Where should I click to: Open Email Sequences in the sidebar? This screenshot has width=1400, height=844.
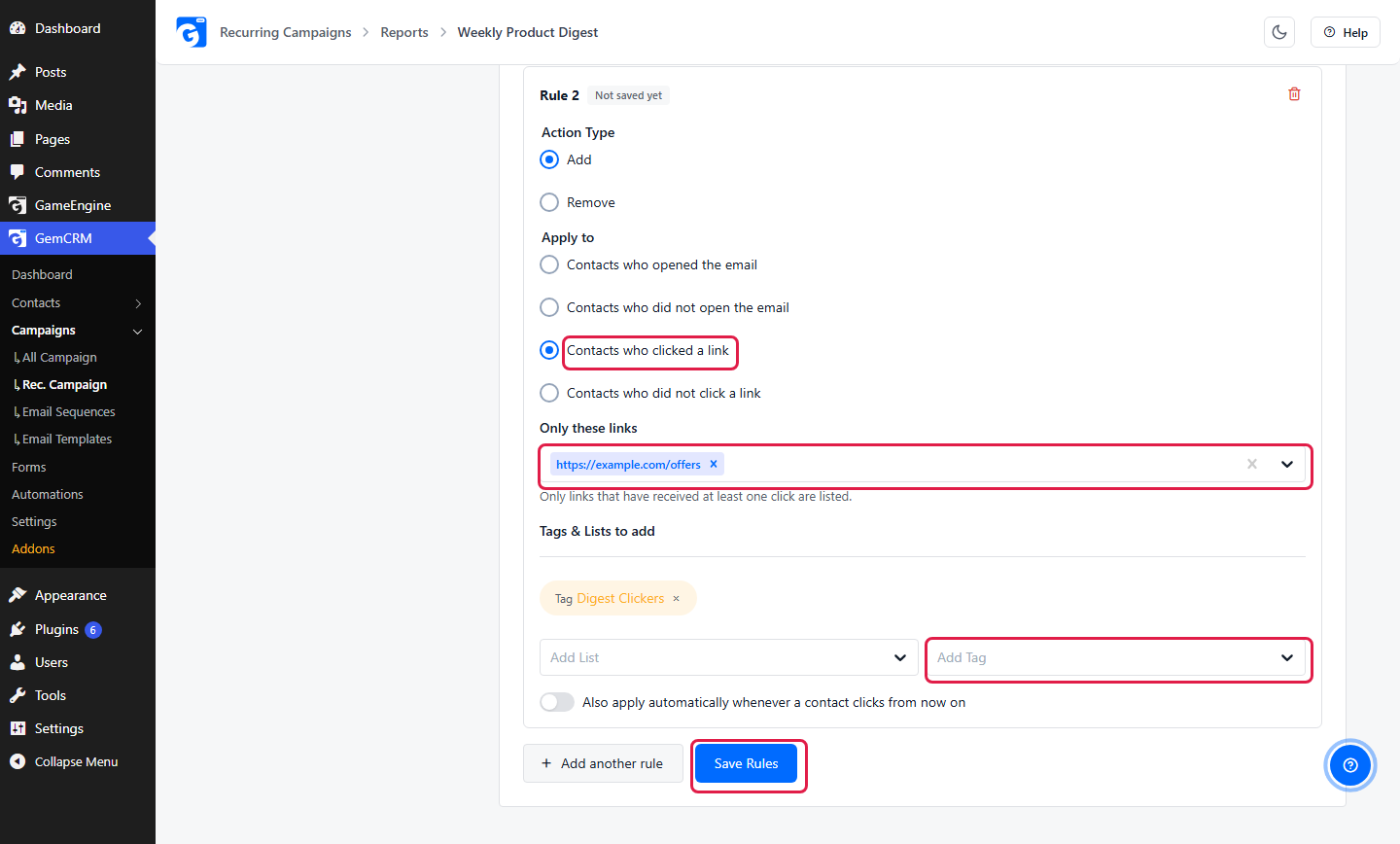tap(68, 412)
